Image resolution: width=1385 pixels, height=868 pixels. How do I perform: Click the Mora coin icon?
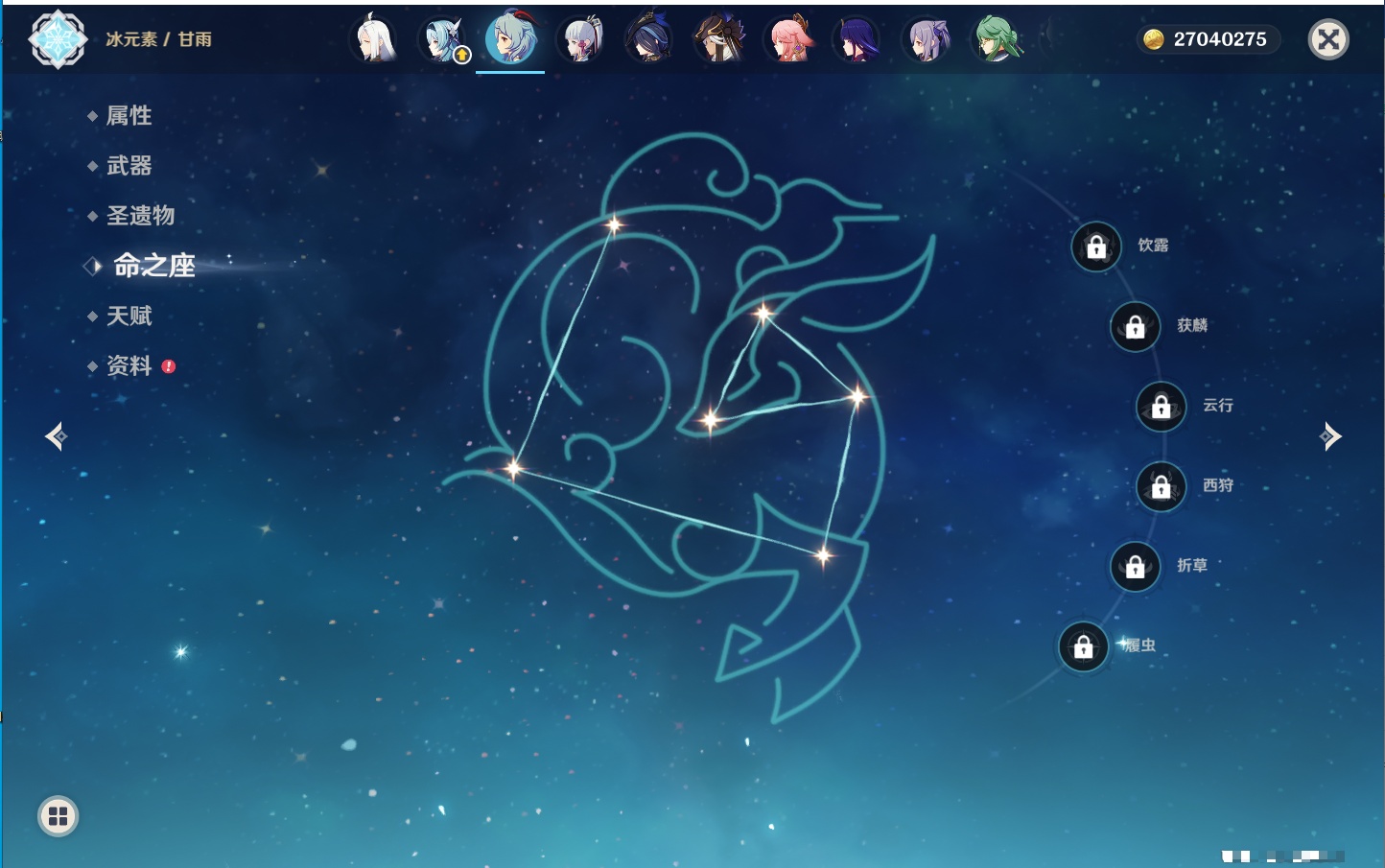click(x=1153, y=39)
